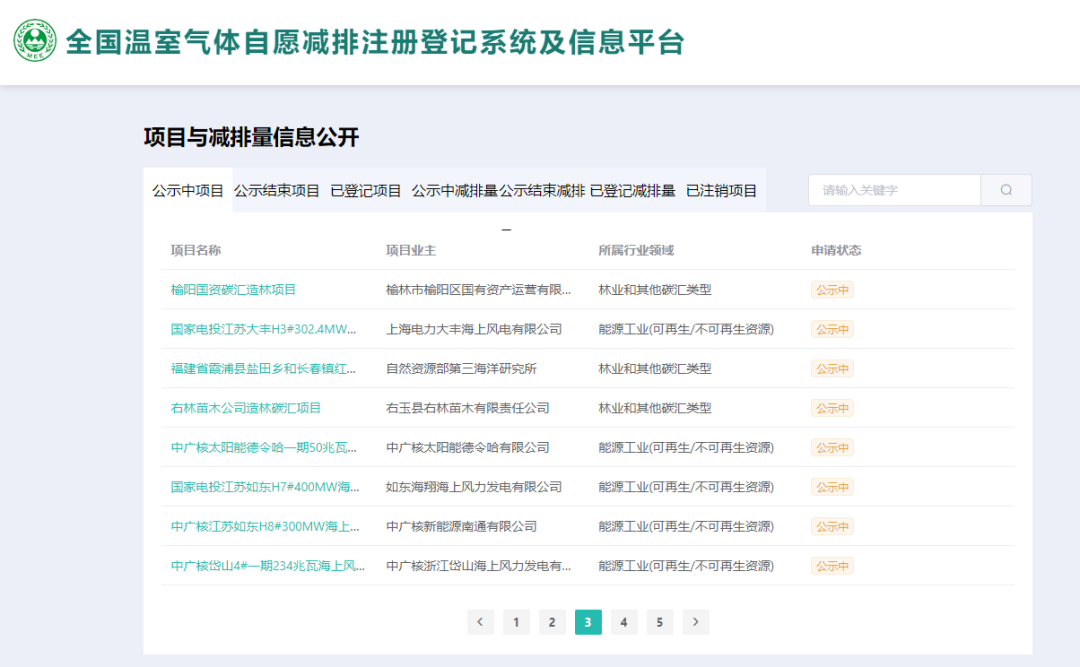The width and height of the screenshot is (1080, 667).
Task: Go to next page with right arrow
Action: pyautogui.click(x=696, y=622)
